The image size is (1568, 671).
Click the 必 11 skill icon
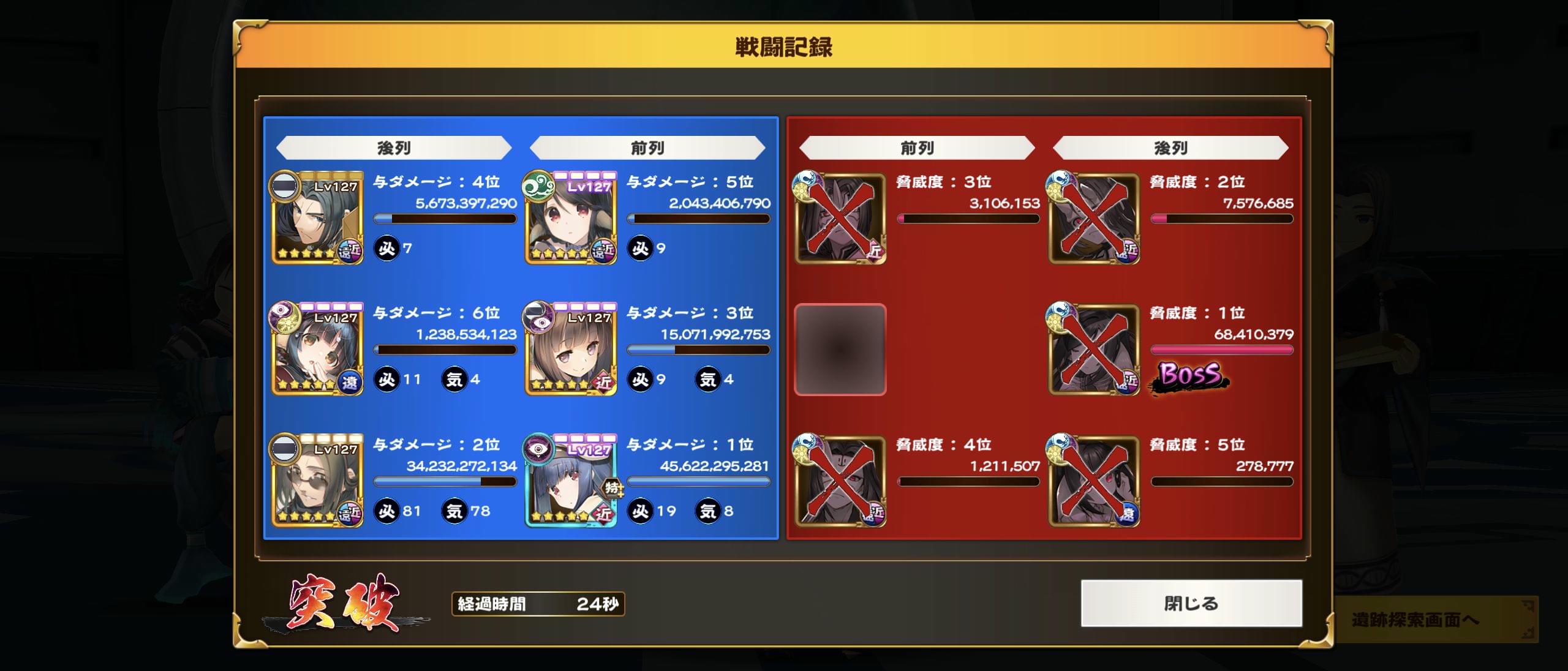386,380
